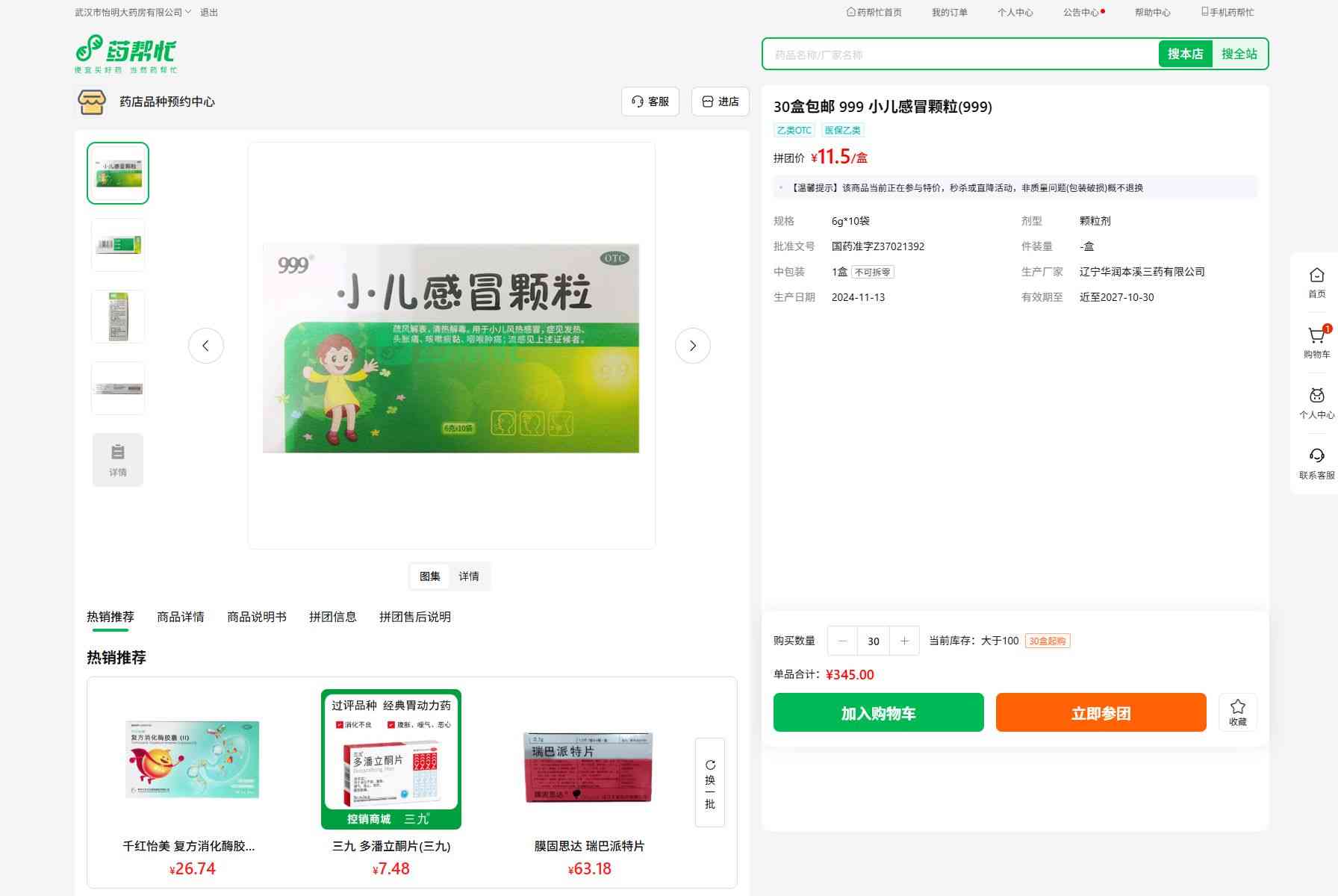Click the green 加入购物车 button
This screenshot has width=1338, height=896.
878,713
